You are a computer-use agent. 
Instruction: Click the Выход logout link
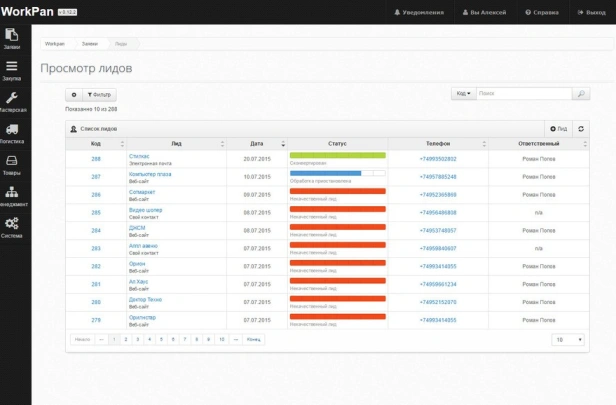coord(588,12)
